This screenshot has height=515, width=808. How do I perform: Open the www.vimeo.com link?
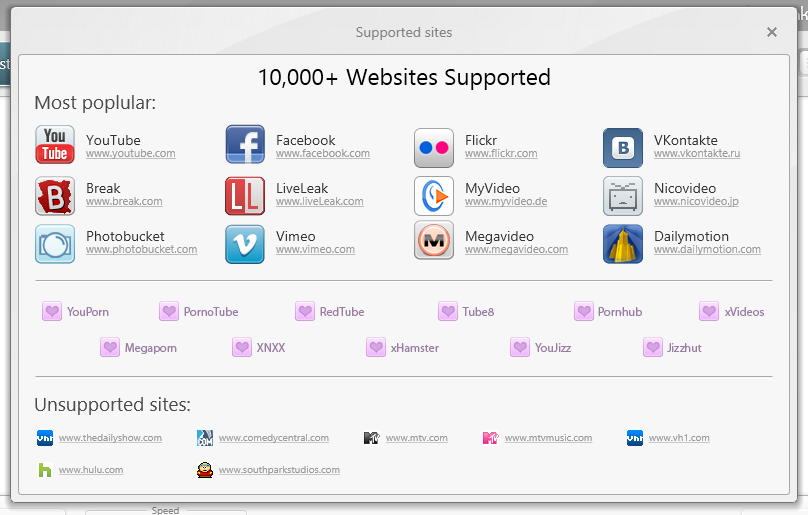point(315,250)
